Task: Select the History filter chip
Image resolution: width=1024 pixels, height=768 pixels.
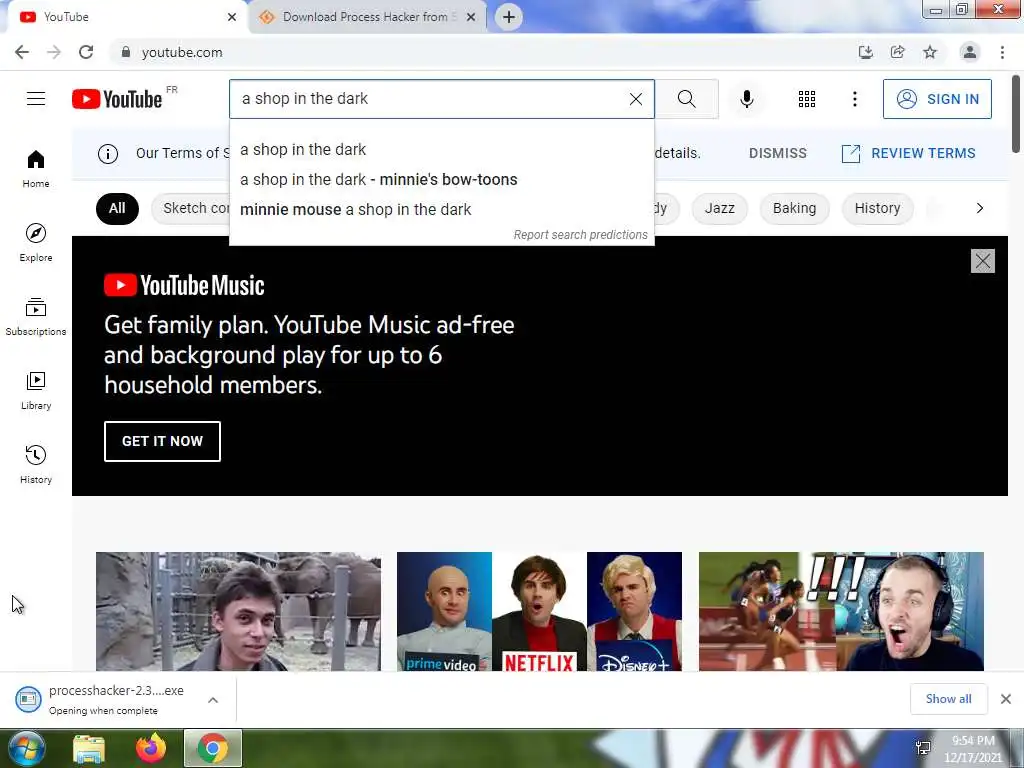Action: click(x=878, y=208)
